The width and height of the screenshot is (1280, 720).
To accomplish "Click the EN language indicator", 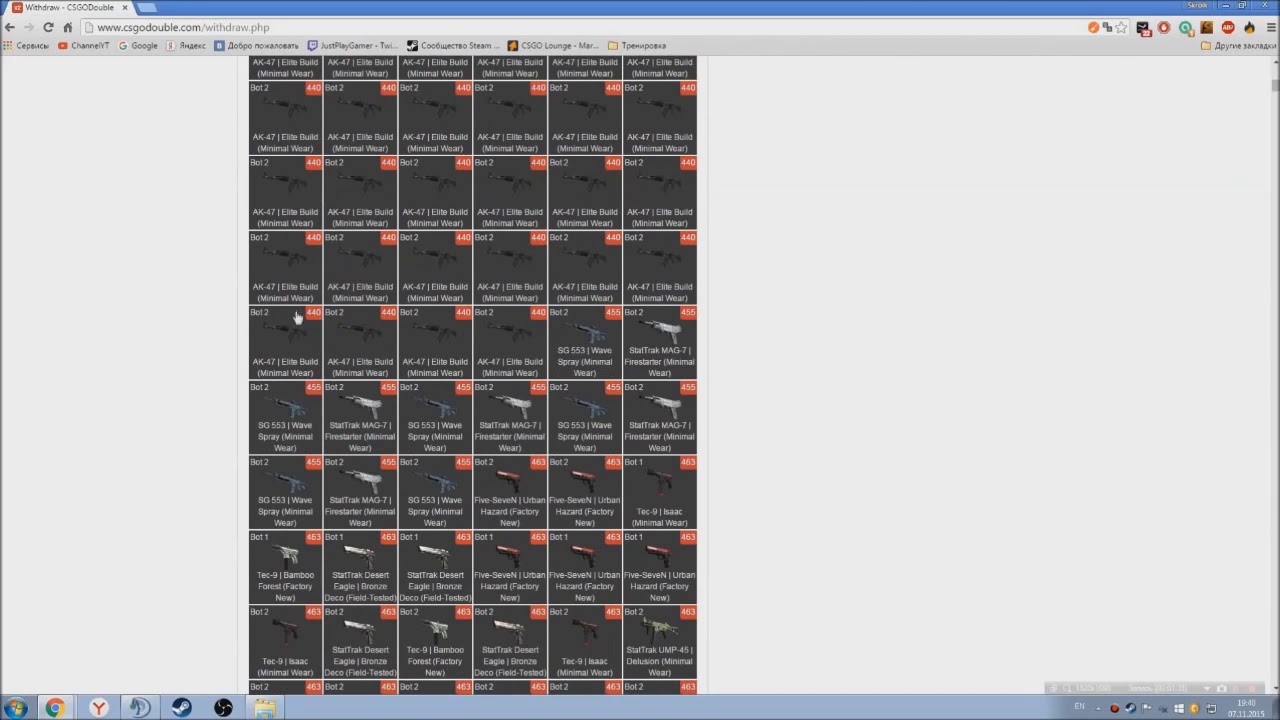I will click(x=1079, y=707).
